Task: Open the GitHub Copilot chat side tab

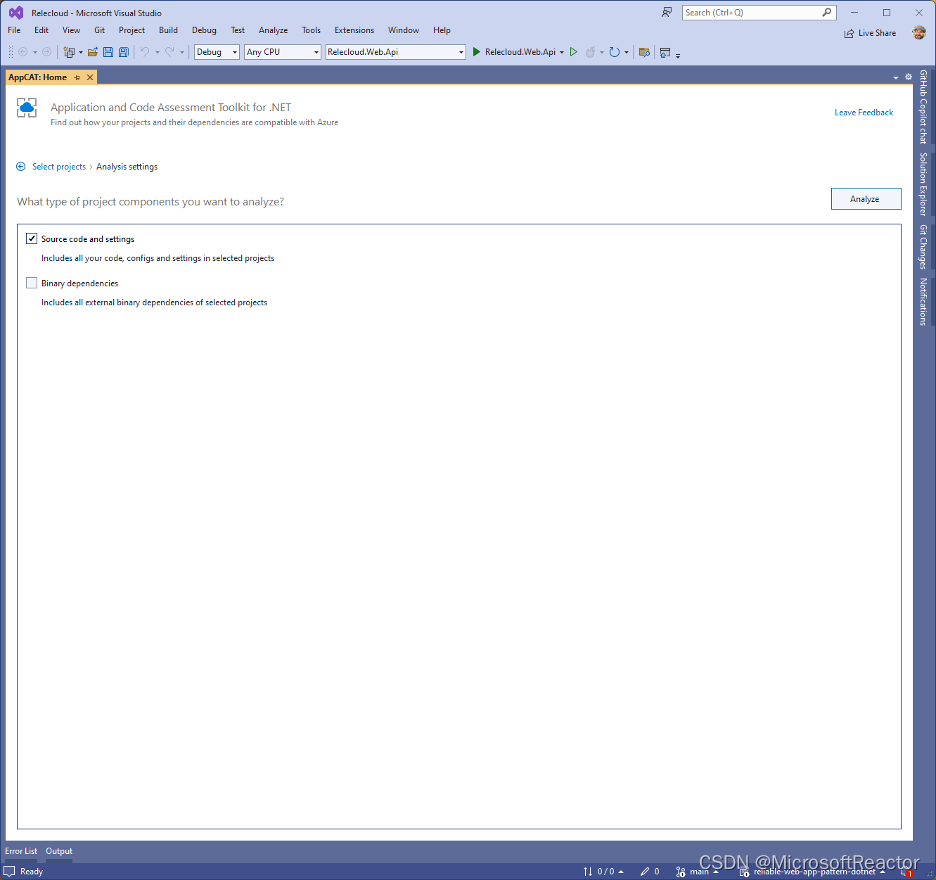Action: click(x=923, y=107)
